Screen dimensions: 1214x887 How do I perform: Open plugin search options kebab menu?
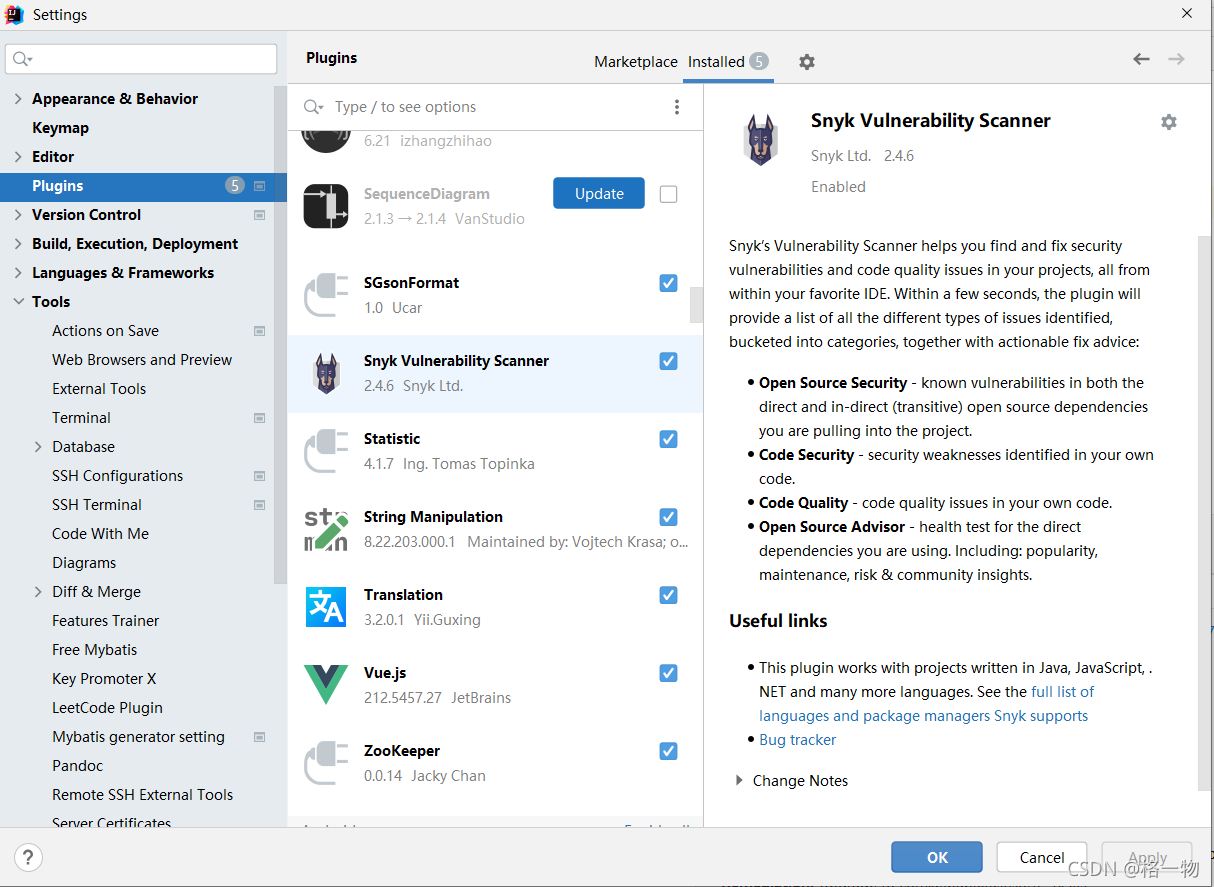[677, 107]
